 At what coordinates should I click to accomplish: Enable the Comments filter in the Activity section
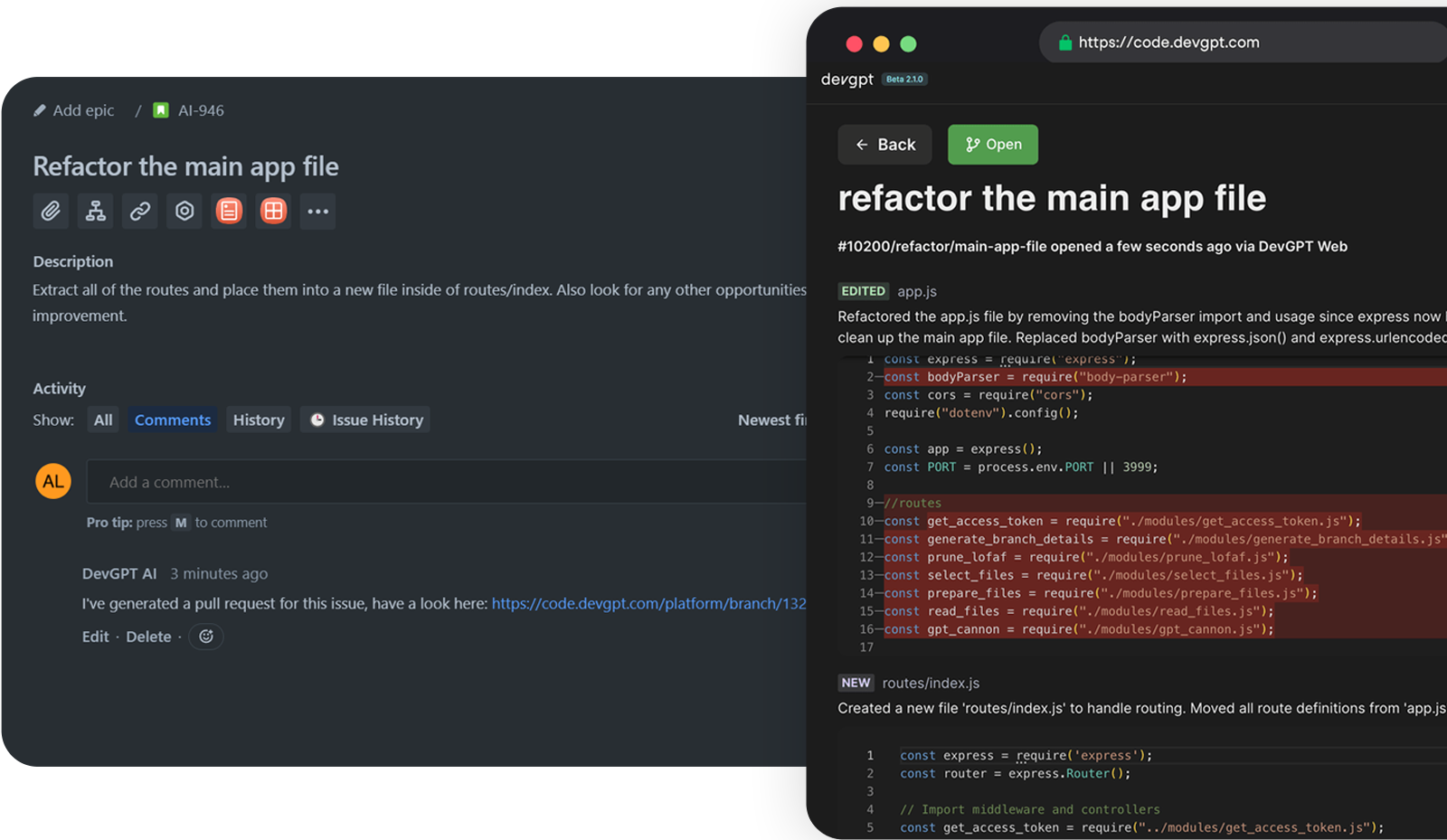[172, 420]
